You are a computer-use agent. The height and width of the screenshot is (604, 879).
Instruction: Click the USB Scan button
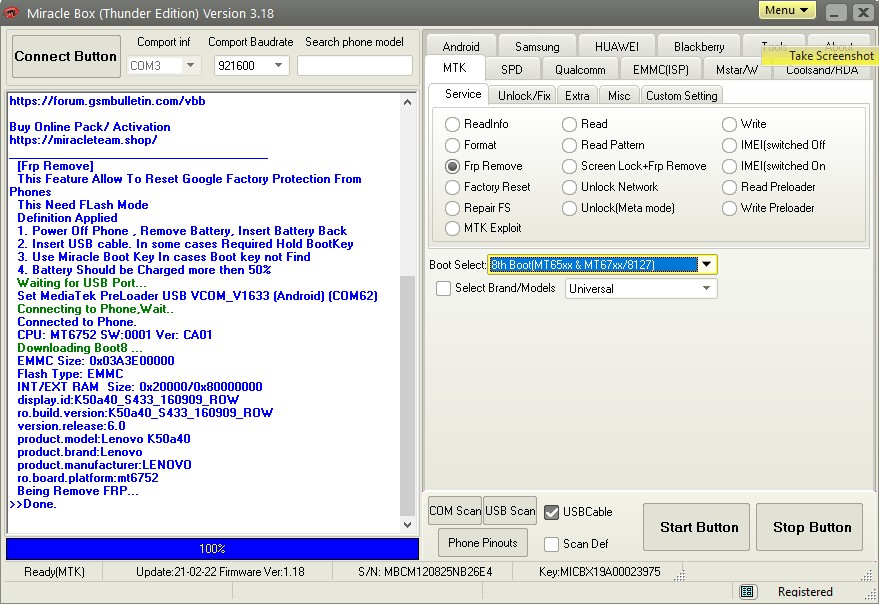(510, 511)
